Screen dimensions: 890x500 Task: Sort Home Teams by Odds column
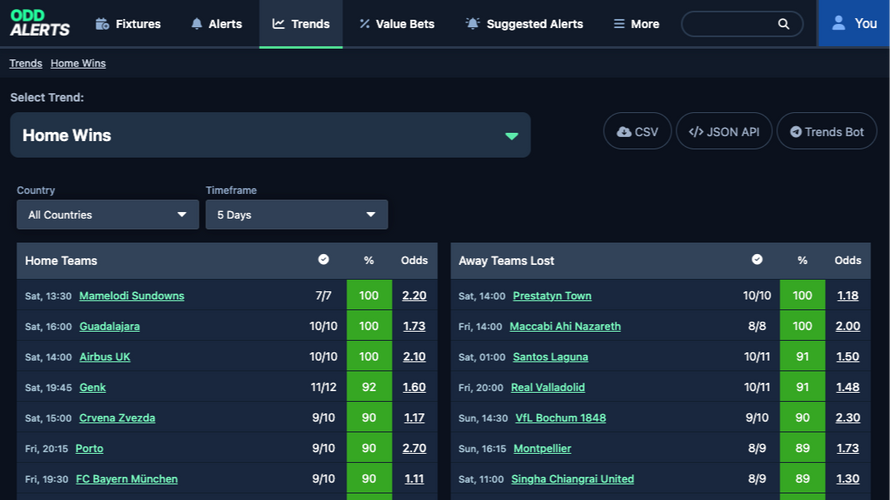(x=414, y=260)
